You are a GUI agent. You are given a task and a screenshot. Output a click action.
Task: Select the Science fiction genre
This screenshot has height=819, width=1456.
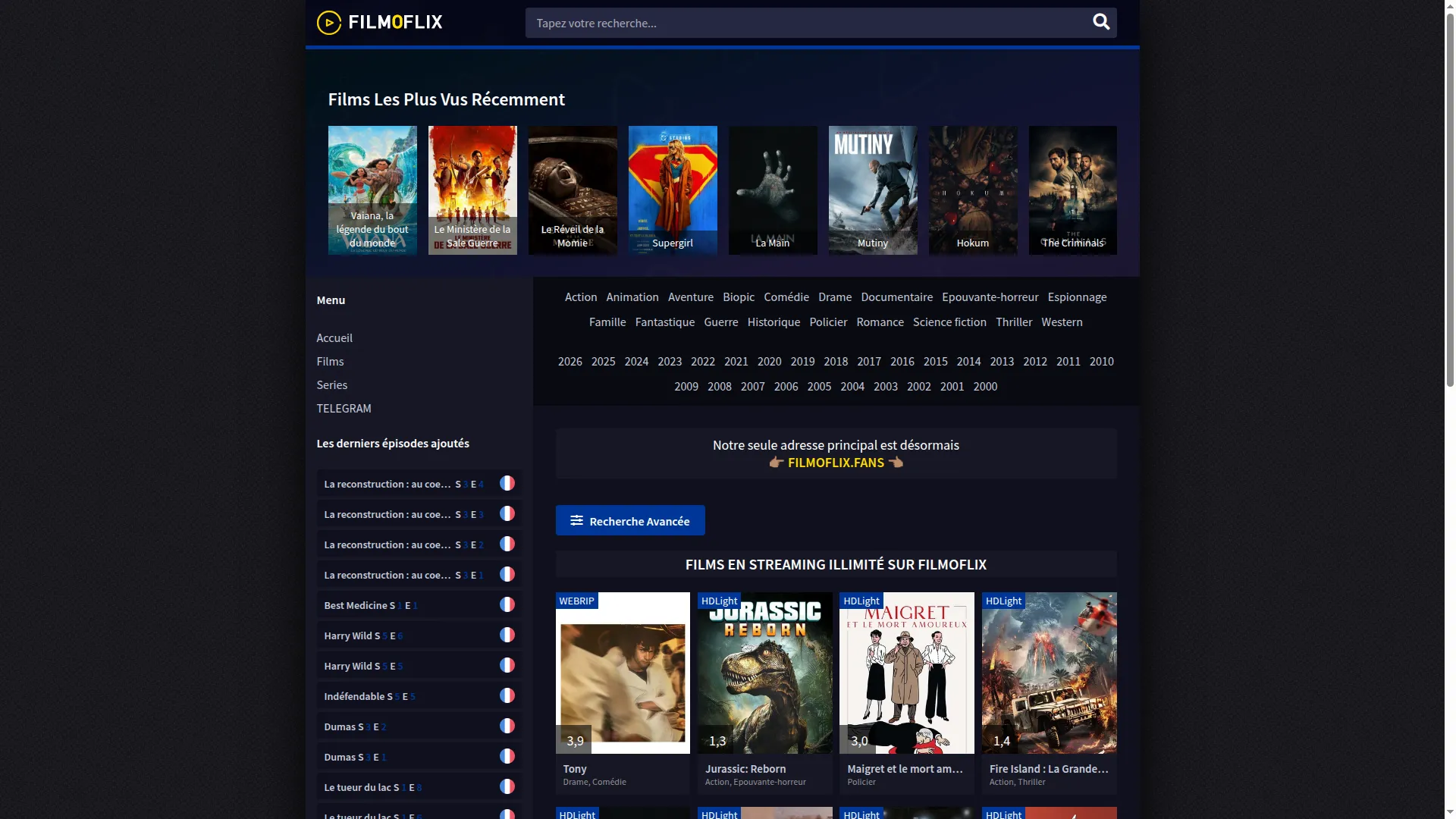click(949, 322)
